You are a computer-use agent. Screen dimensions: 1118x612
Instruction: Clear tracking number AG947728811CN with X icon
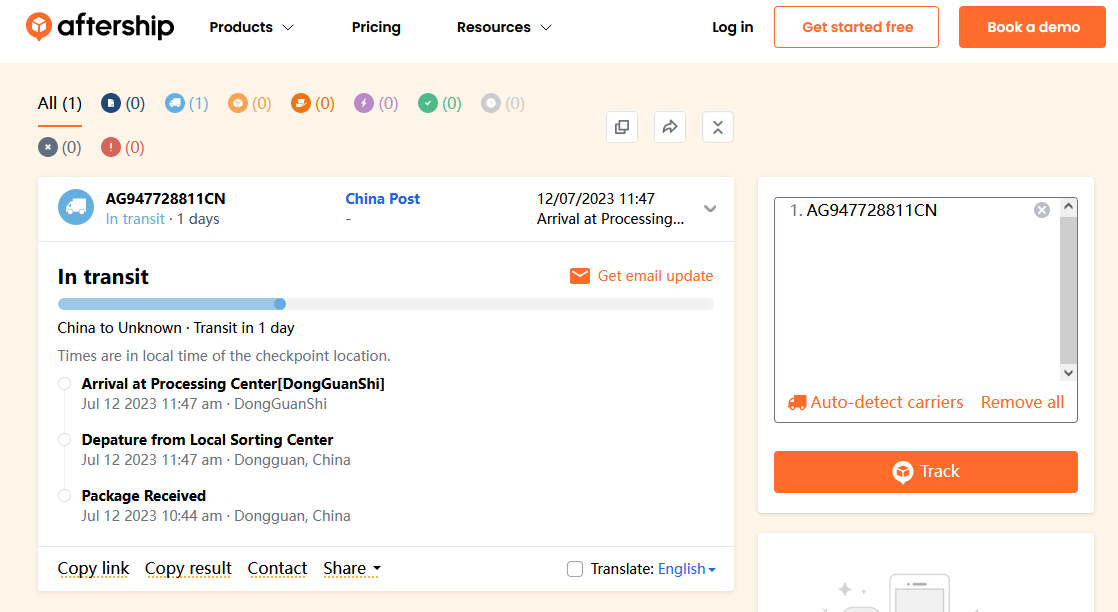[x=1042, y=210]
